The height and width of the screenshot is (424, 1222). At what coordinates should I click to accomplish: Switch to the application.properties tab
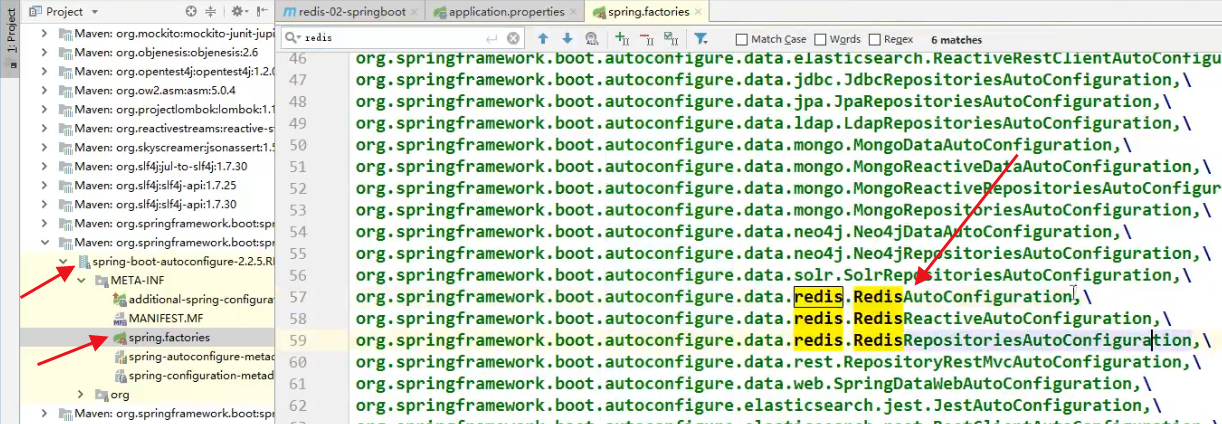coord(506,12)
